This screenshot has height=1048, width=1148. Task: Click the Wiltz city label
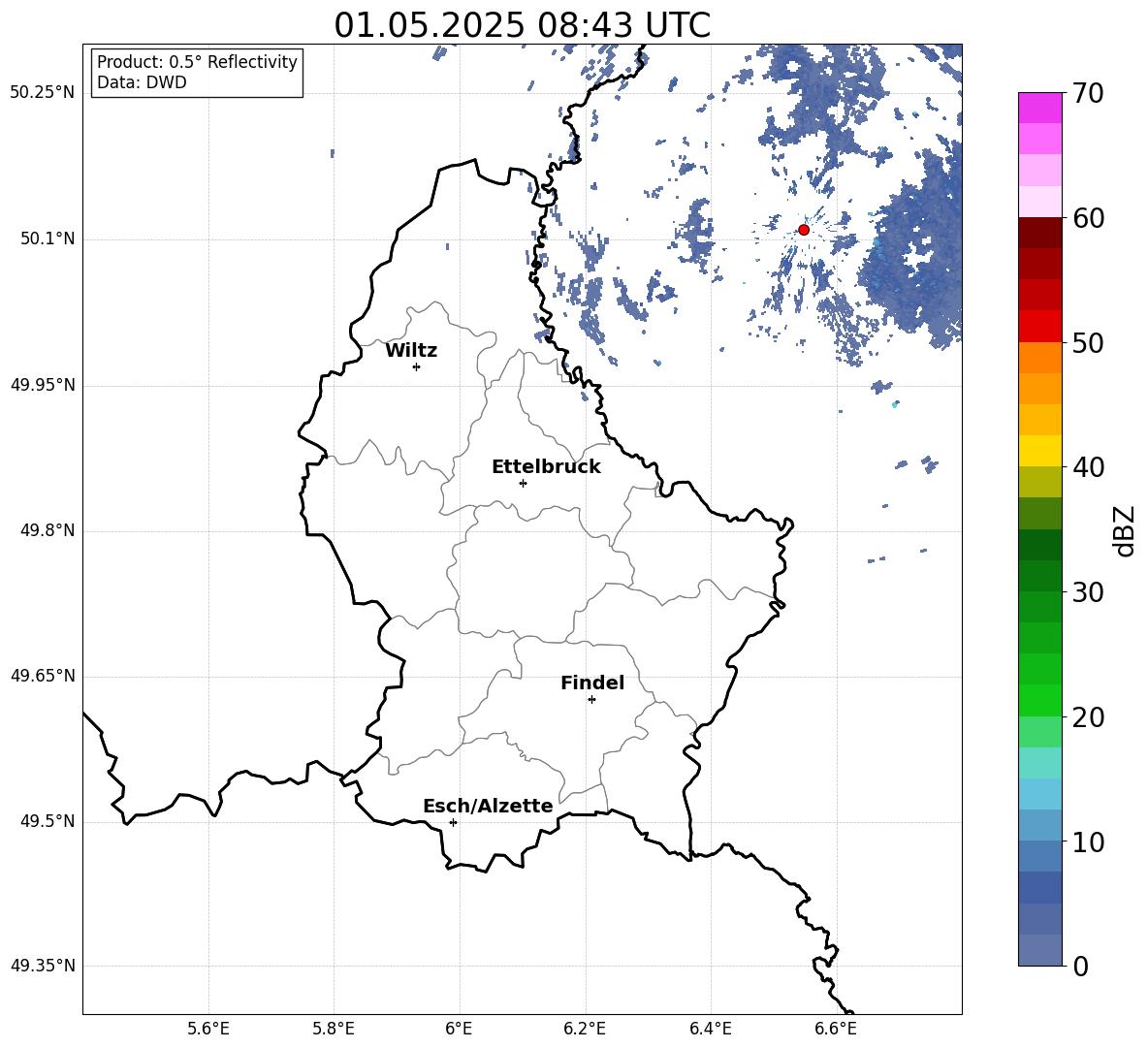point(411,351)
